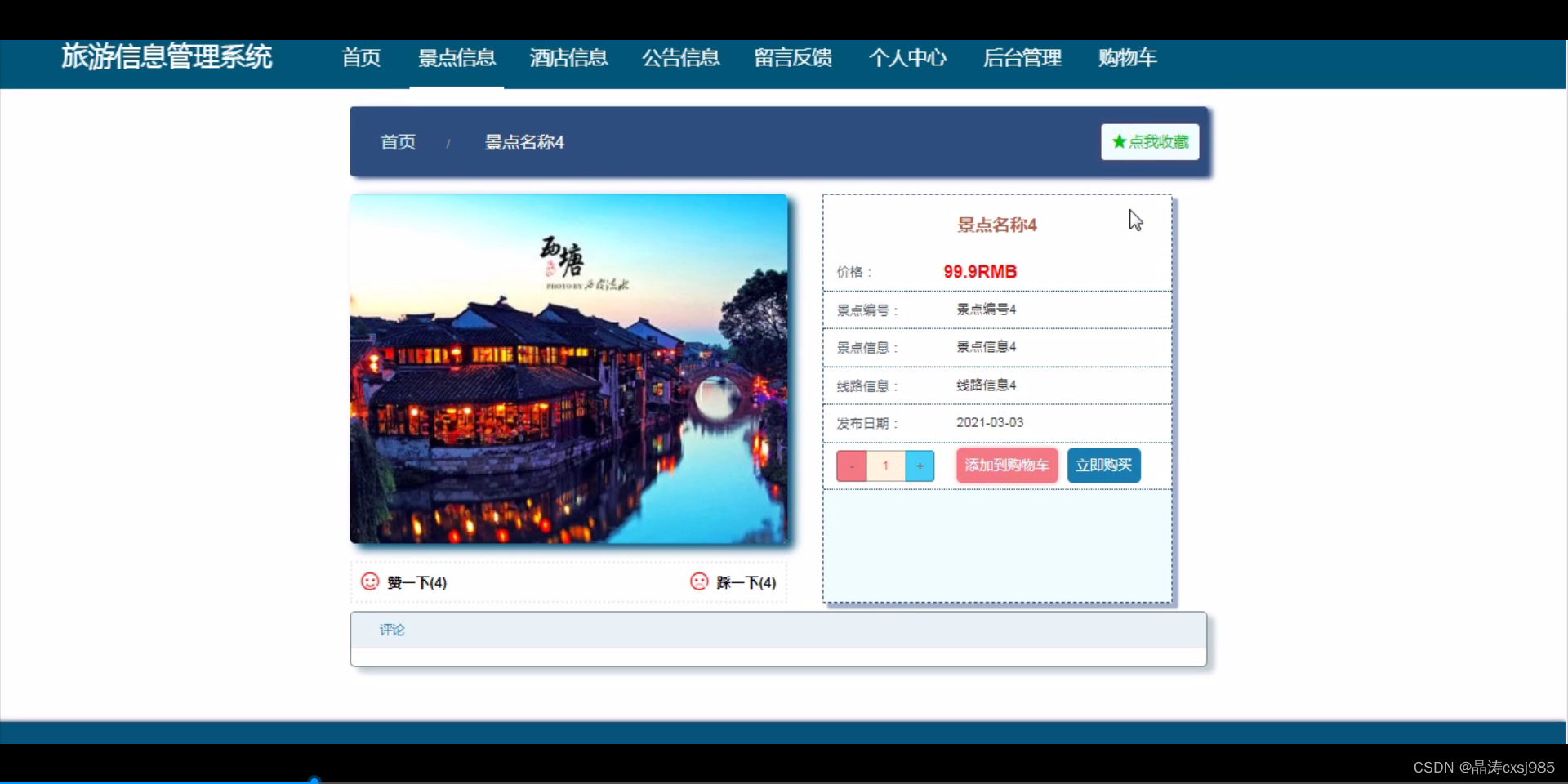Click the star icon on the collect button
This screenshot has width=1568, height=784.
[1118, 141]
